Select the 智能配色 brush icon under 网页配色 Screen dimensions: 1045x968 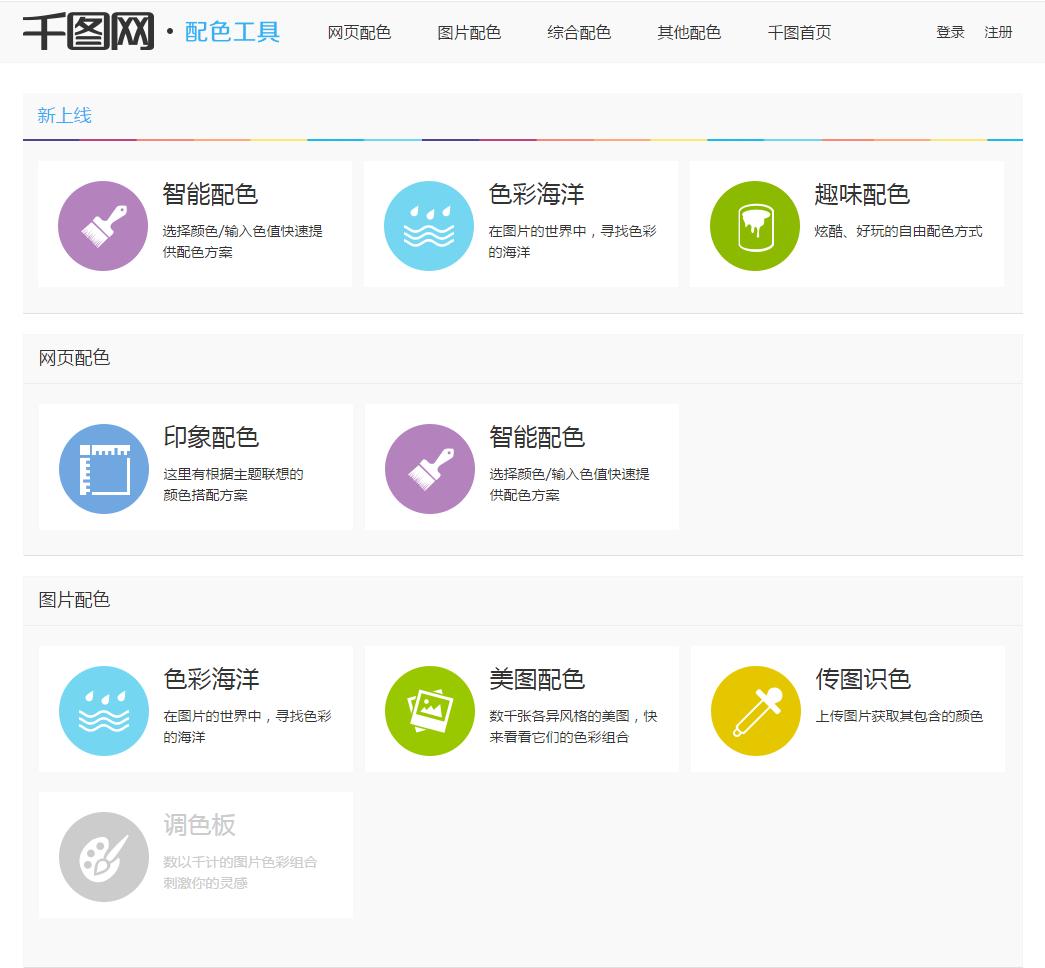(x=428, y=466)
